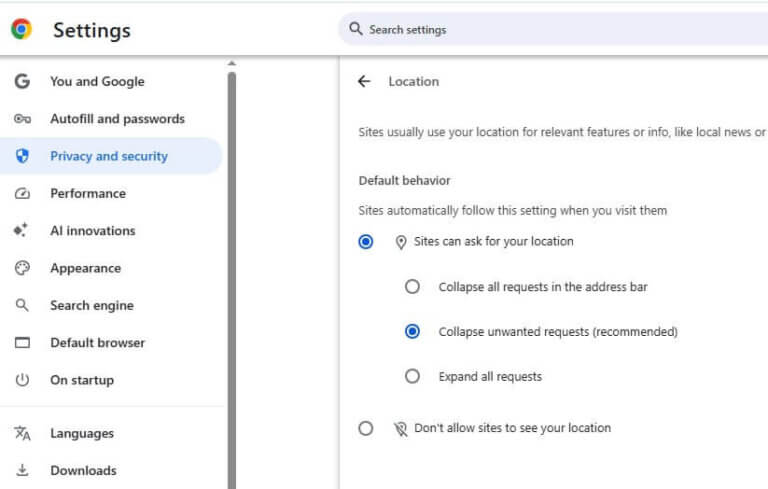The height and width of the screenshot is (489, 768).
Task: Click the sidebar scrollbar up arrow
Action: (232, 63)
